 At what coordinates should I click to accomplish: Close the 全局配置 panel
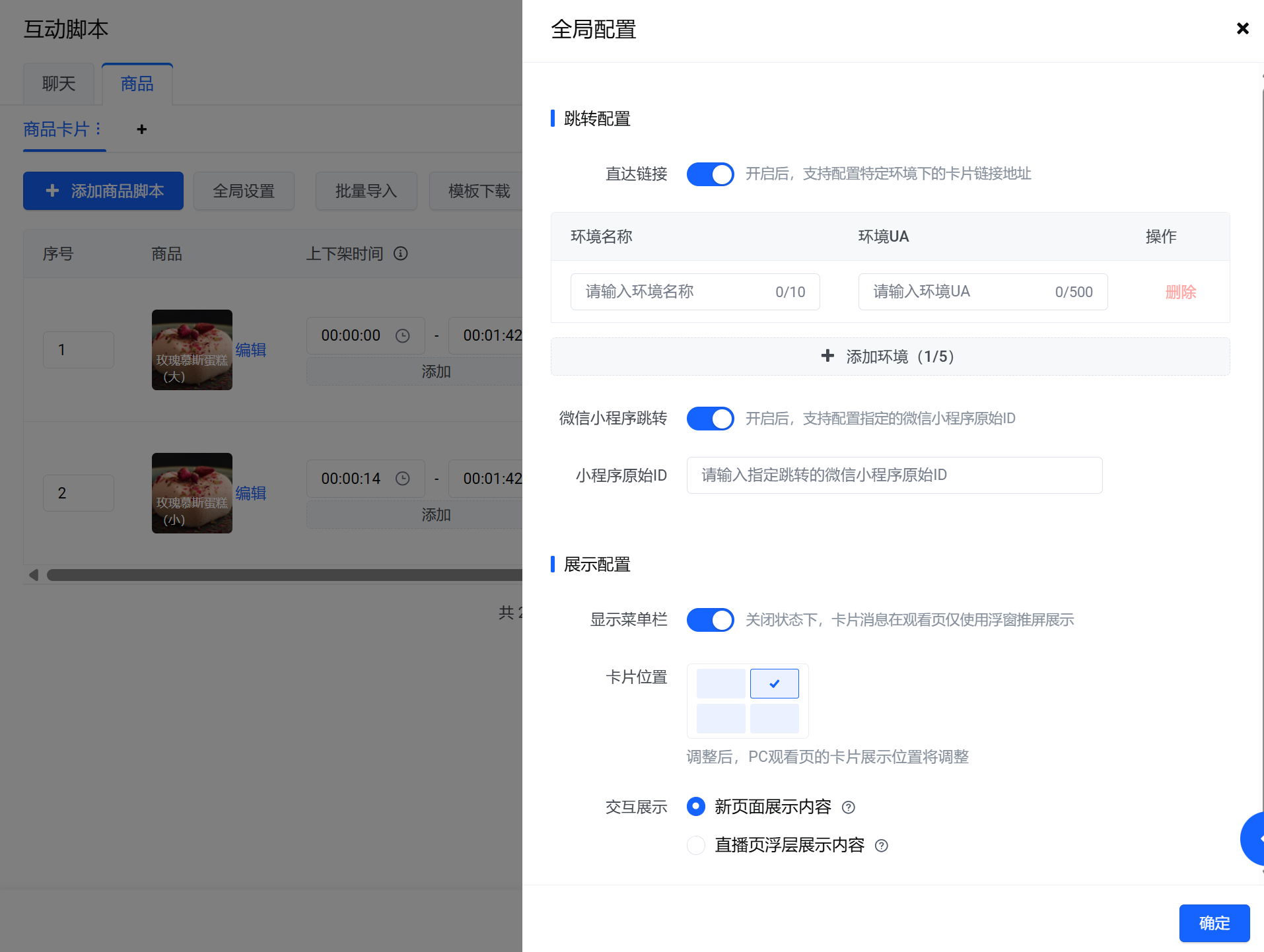[1242, 28]
